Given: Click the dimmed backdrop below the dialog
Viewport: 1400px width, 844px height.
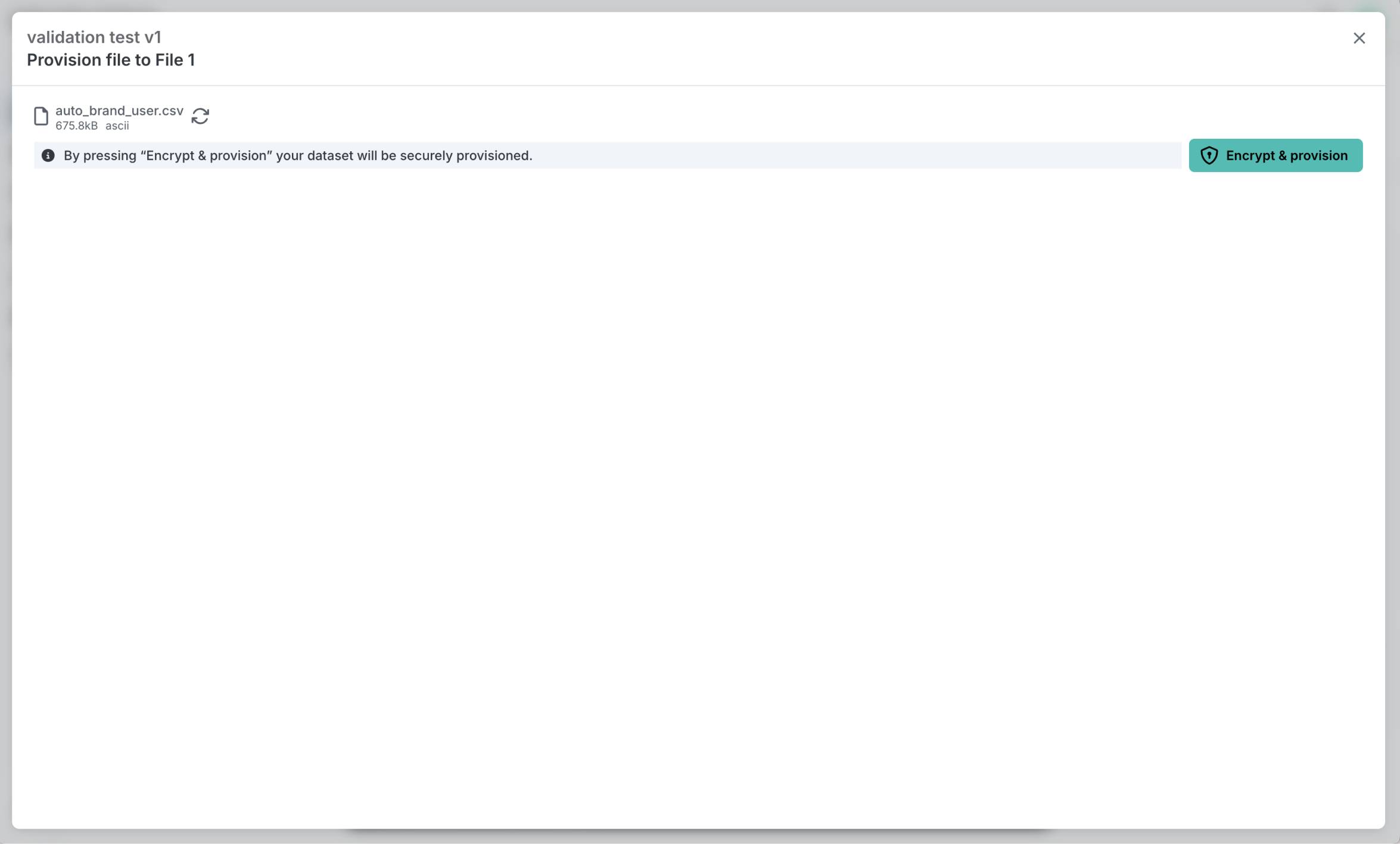Looking at the screenshot, I should point(697,837).
